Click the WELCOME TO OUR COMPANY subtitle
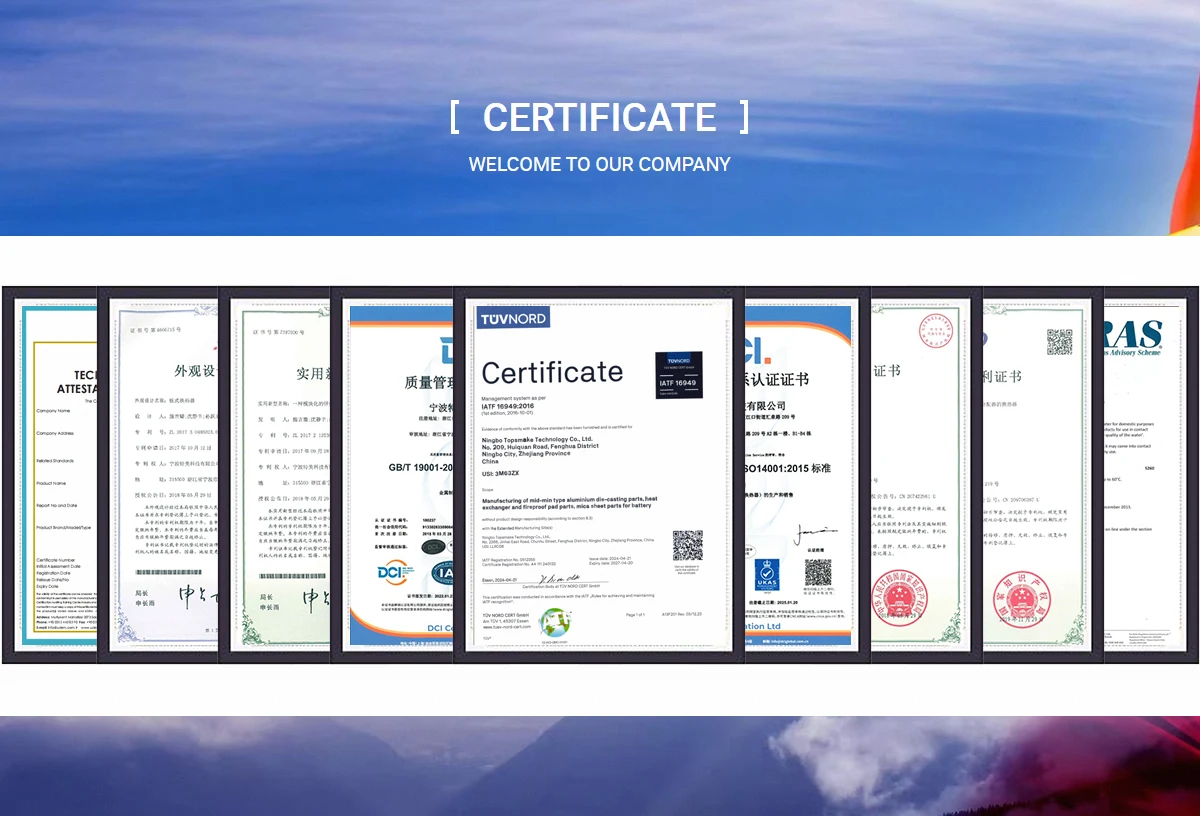 (599, 164)
